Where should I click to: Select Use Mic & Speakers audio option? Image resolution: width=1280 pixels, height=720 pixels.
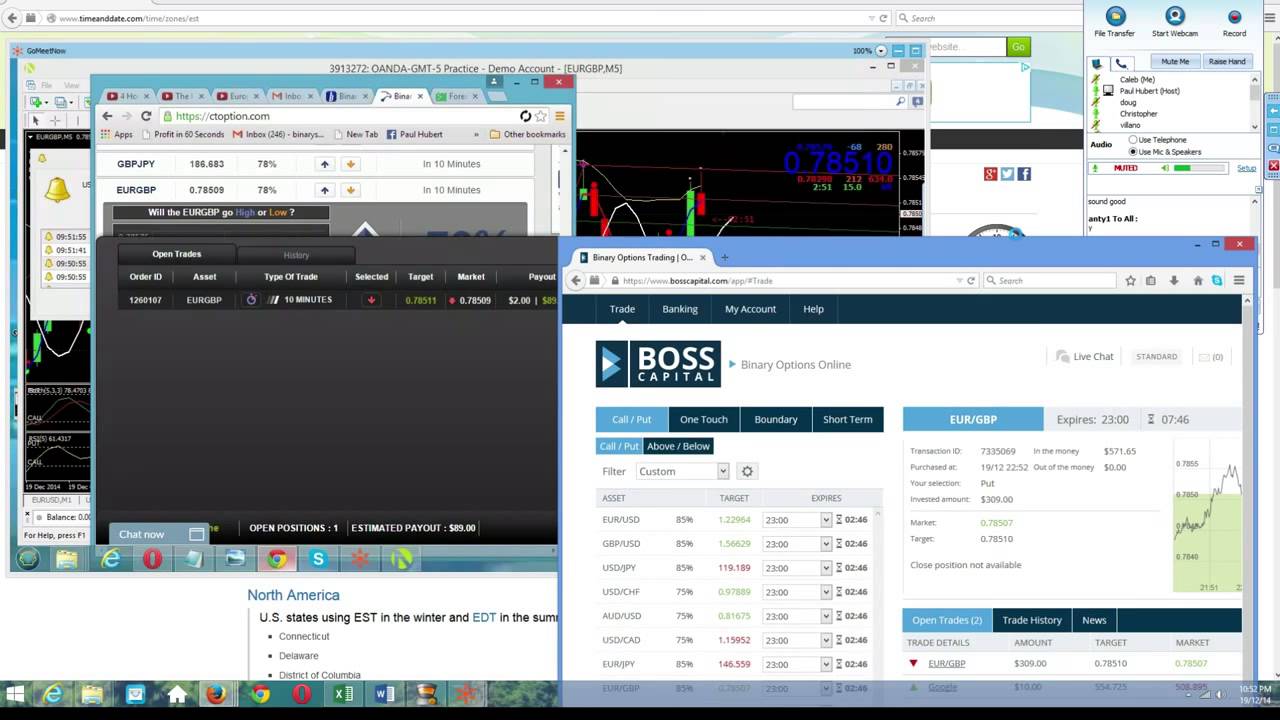tap(1133, 152)
